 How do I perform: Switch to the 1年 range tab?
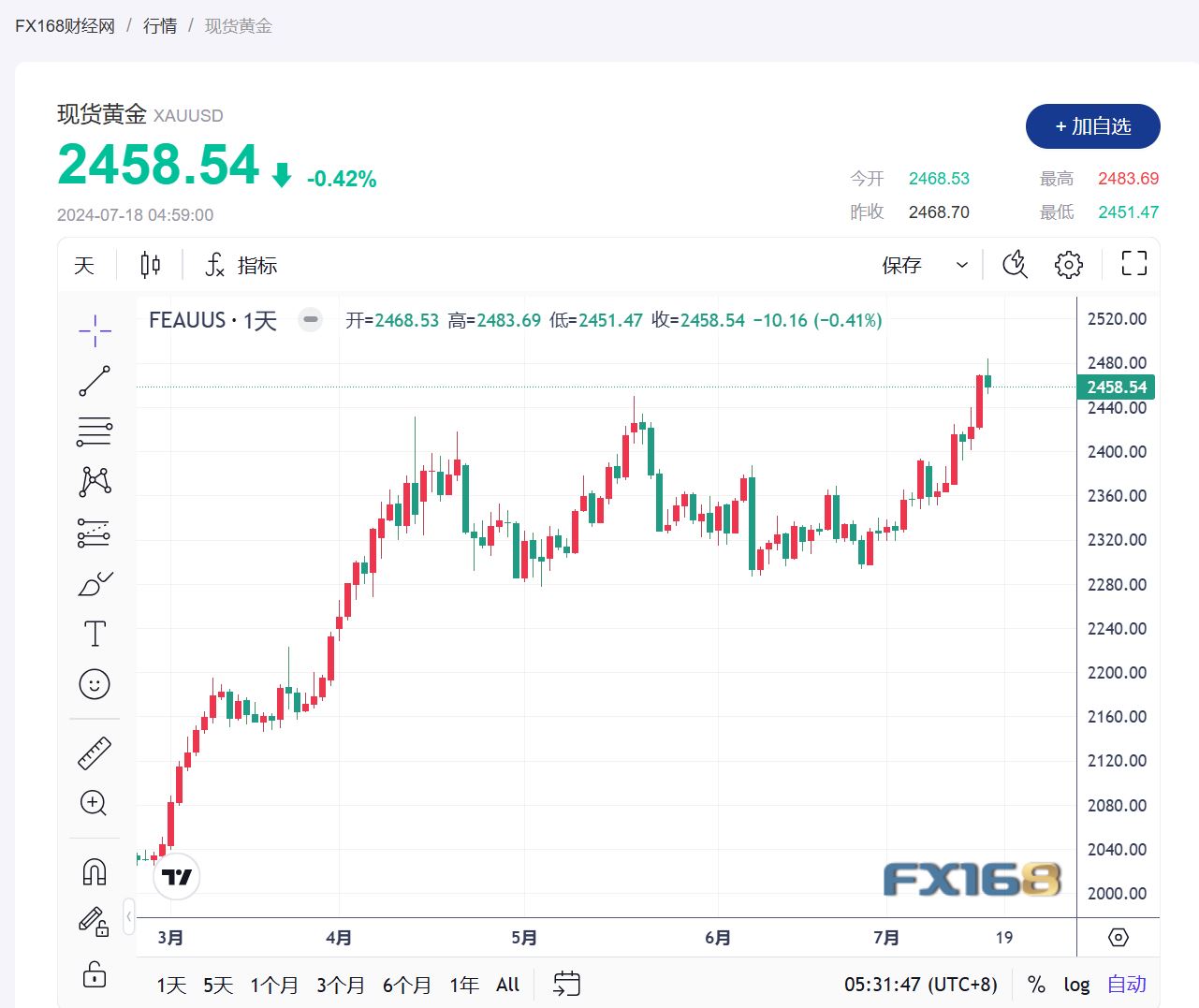coord(463,985)
